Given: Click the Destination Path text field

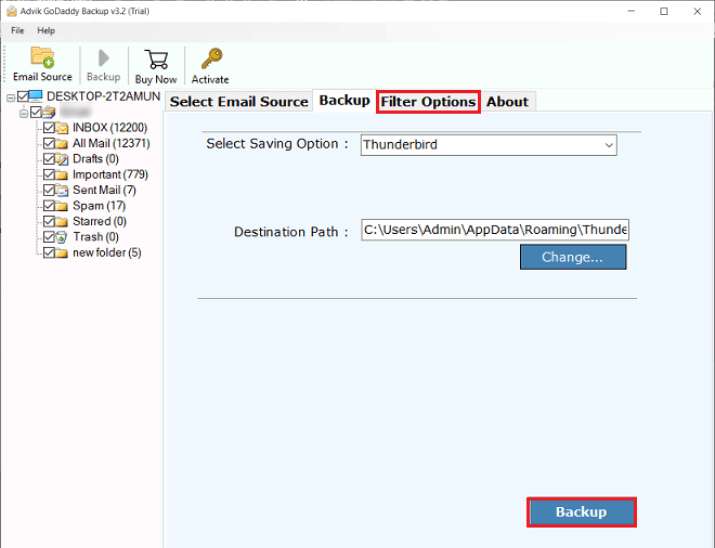Looking at the screenshot, I should [x=495, y=230].
